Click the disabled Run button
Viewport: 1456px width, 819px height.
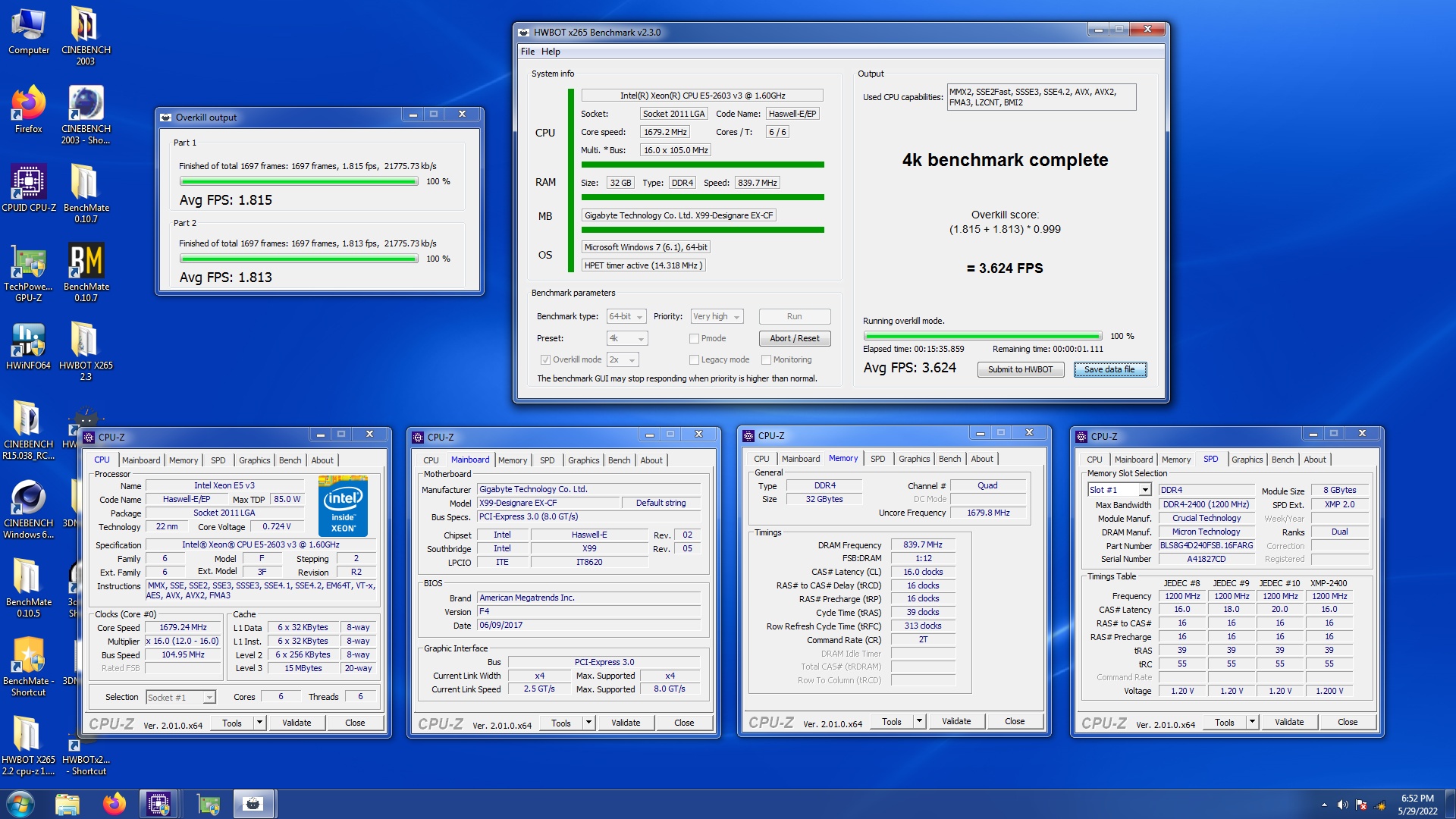pos(794,316)
